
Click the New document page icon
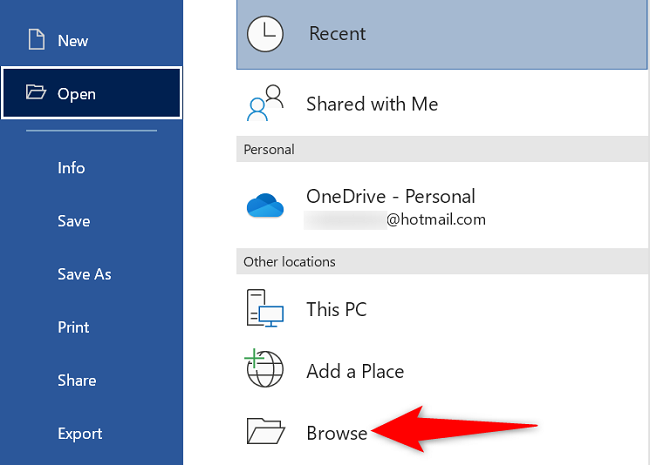[36, 40]
